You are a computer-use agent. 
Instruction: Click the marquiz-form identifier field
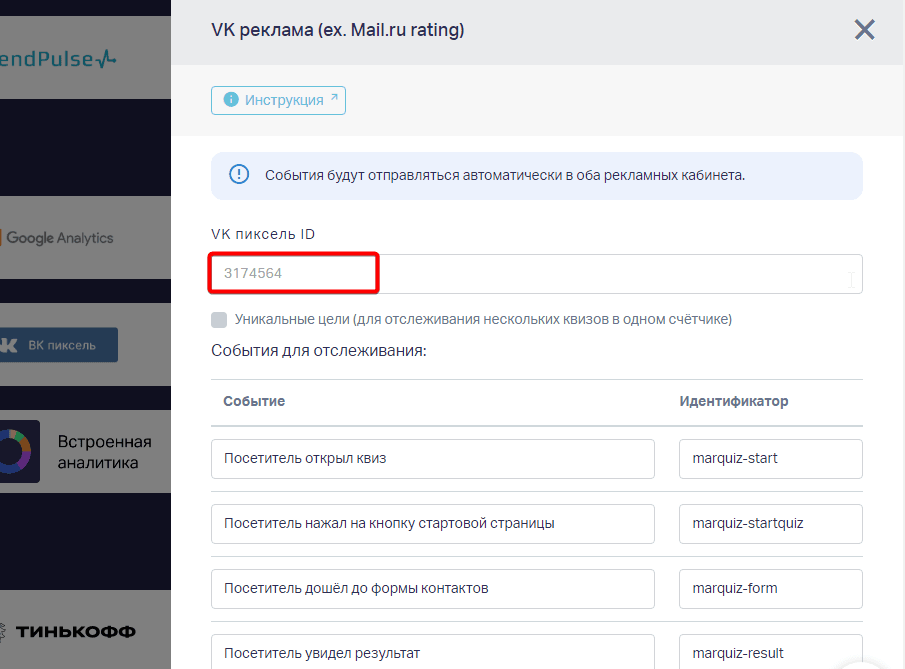click(x=771, y=589)
